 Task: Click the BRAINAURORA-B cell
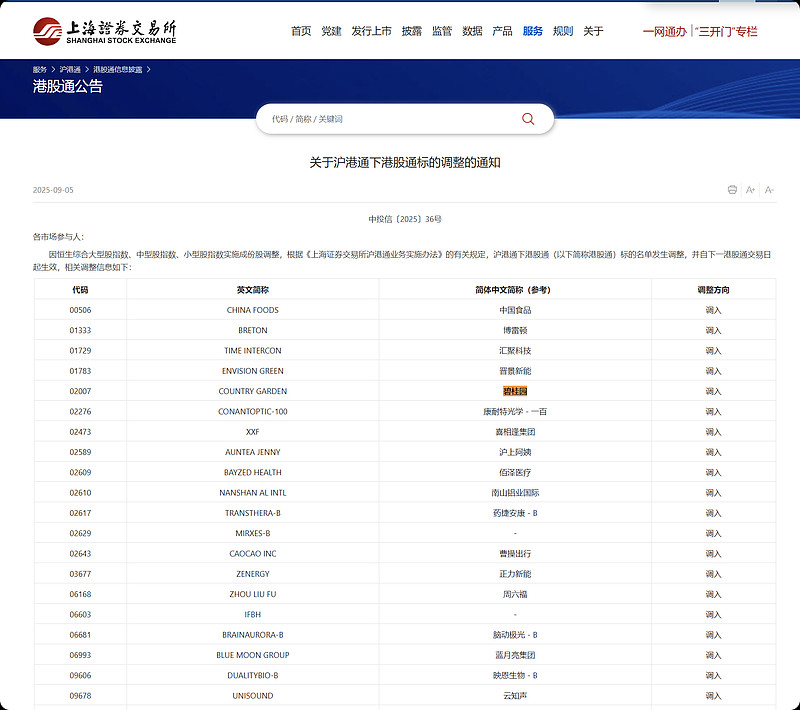point(253,635)
